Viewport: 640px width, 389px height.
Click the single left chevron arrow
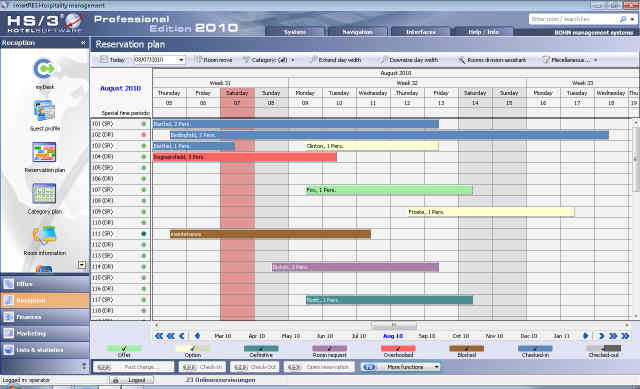[182, 336]
